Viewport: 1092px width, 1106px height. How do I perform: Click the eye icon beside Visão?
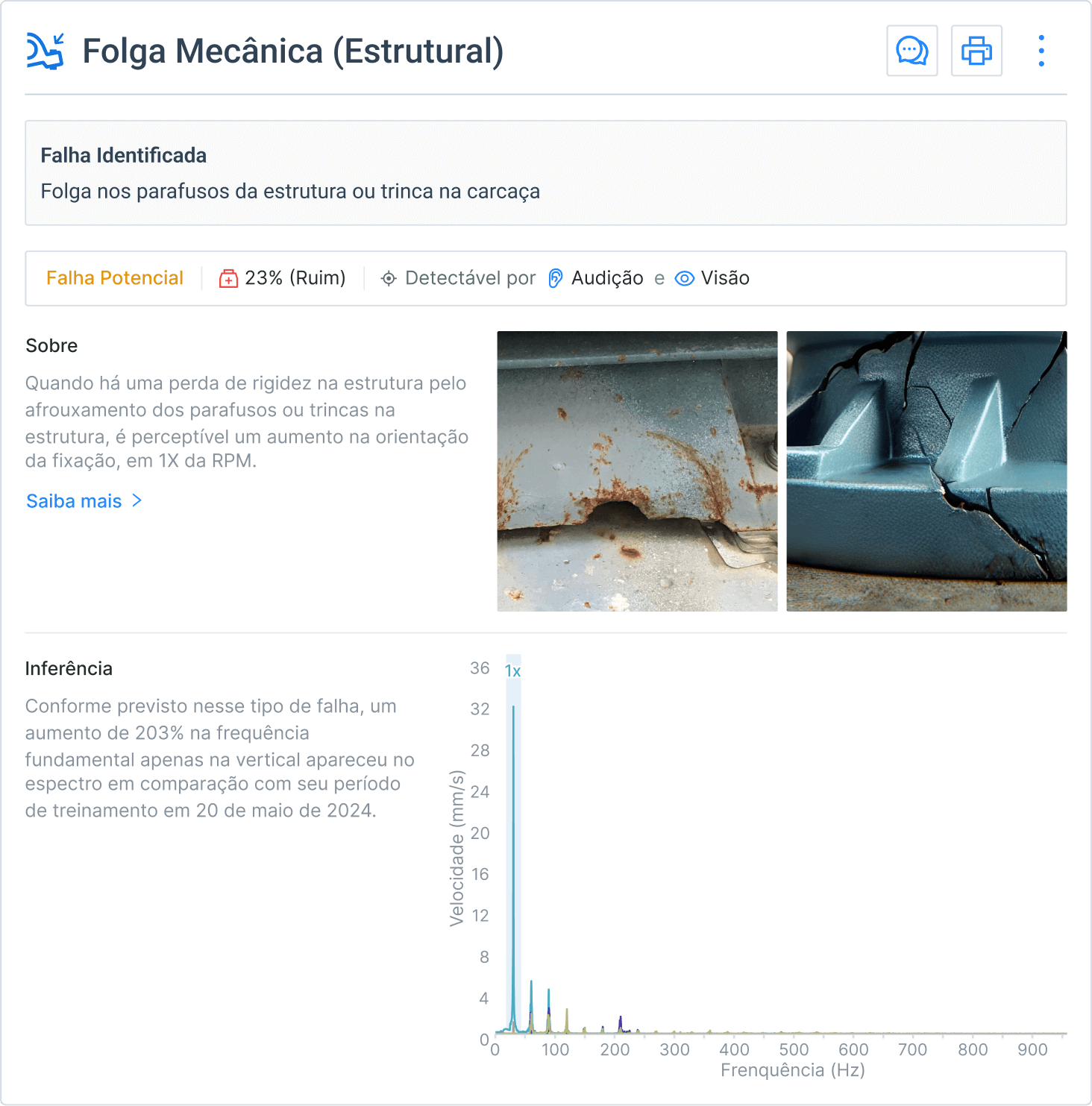pos(684,278)
